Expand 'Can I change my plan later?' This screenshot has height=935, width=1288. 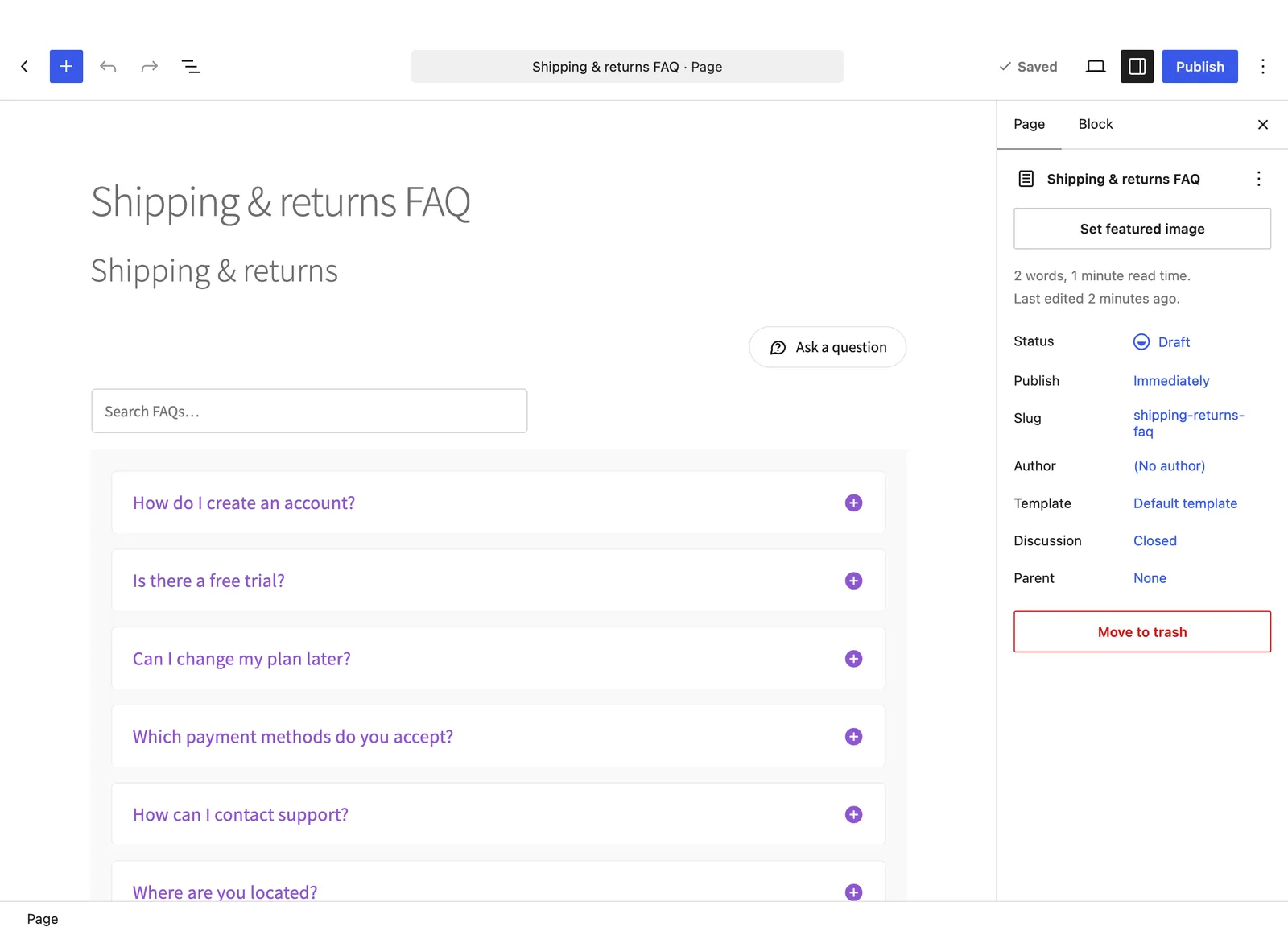498,658
